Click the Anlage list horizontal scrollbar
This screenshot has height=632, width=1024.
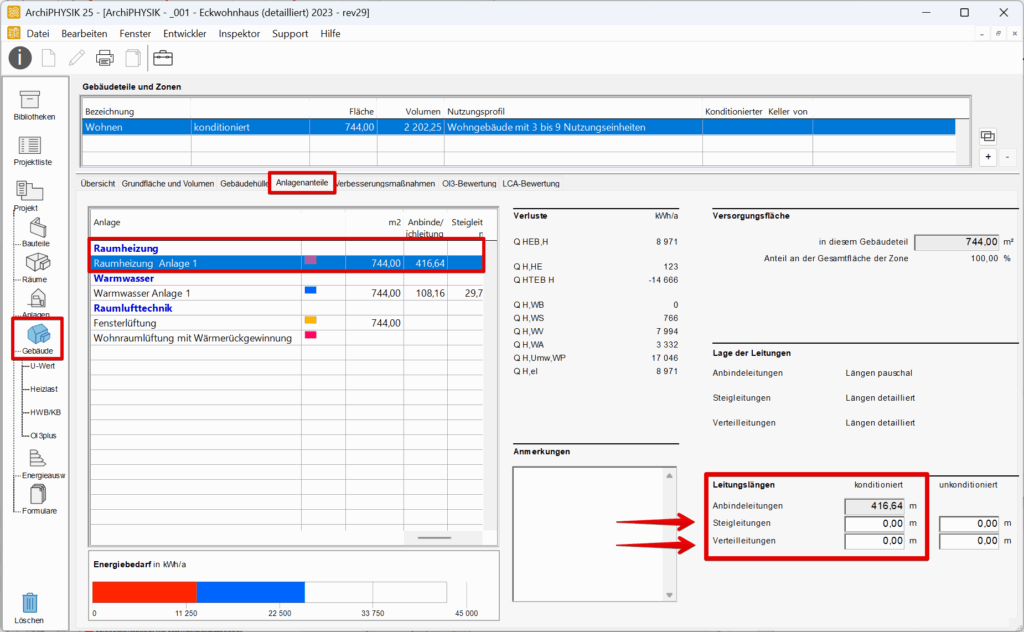[x=434, y=538]
